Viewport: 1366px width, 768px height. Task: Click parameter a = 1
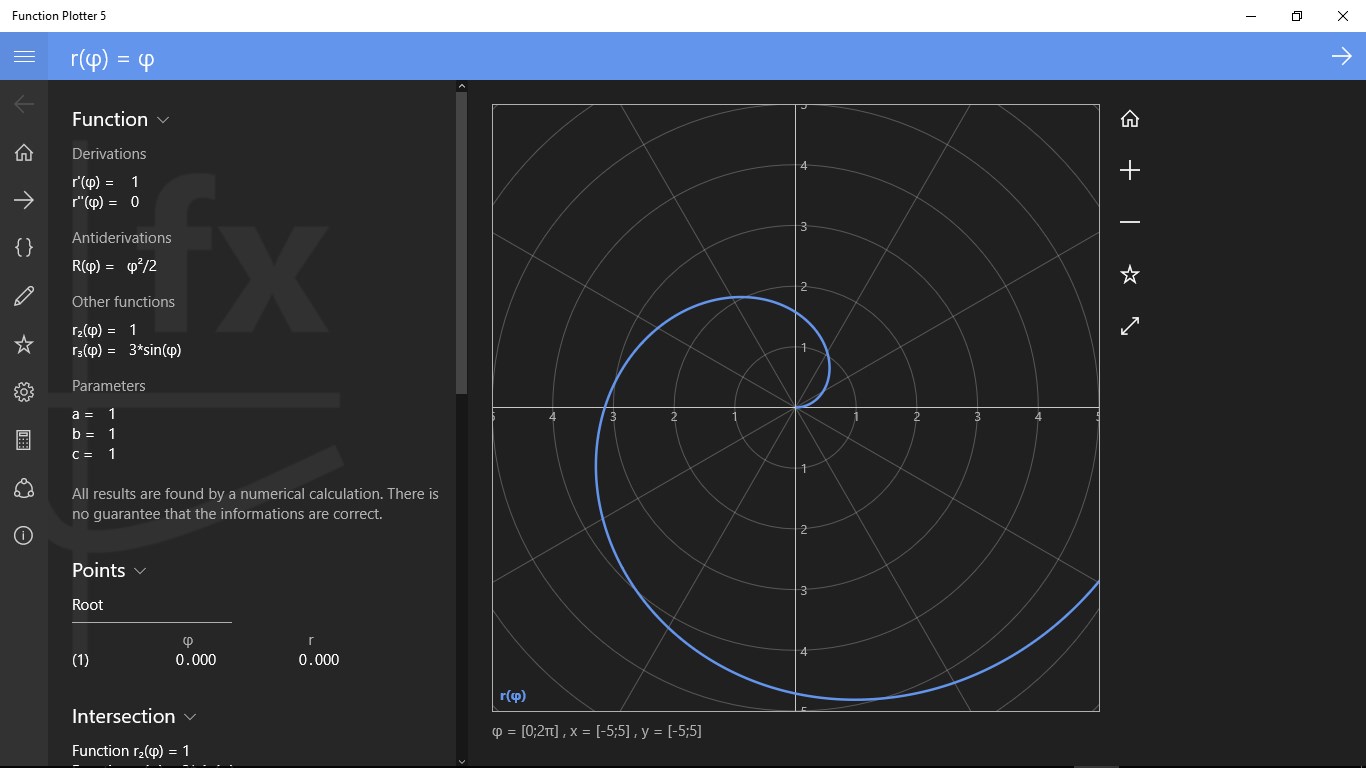click(94, 414)
